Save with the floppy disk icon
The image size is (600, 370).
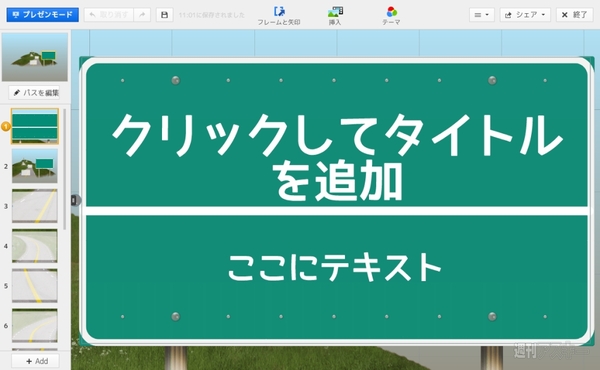coord(165,15)
